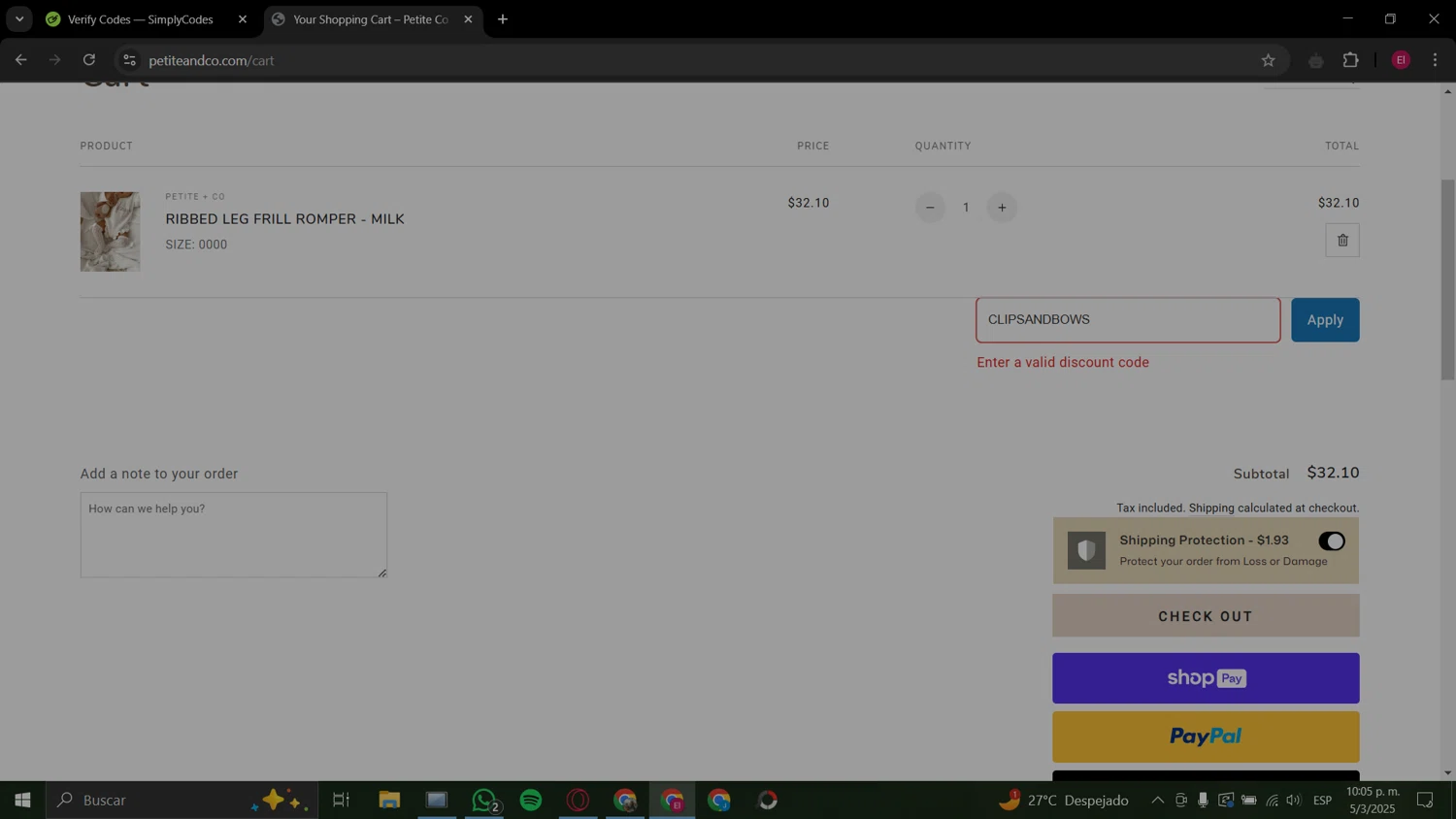Viewport: 1456px width, 819px height.
Task: Click the microphone icon in system tray
Action: click(x=1203, y=801)
